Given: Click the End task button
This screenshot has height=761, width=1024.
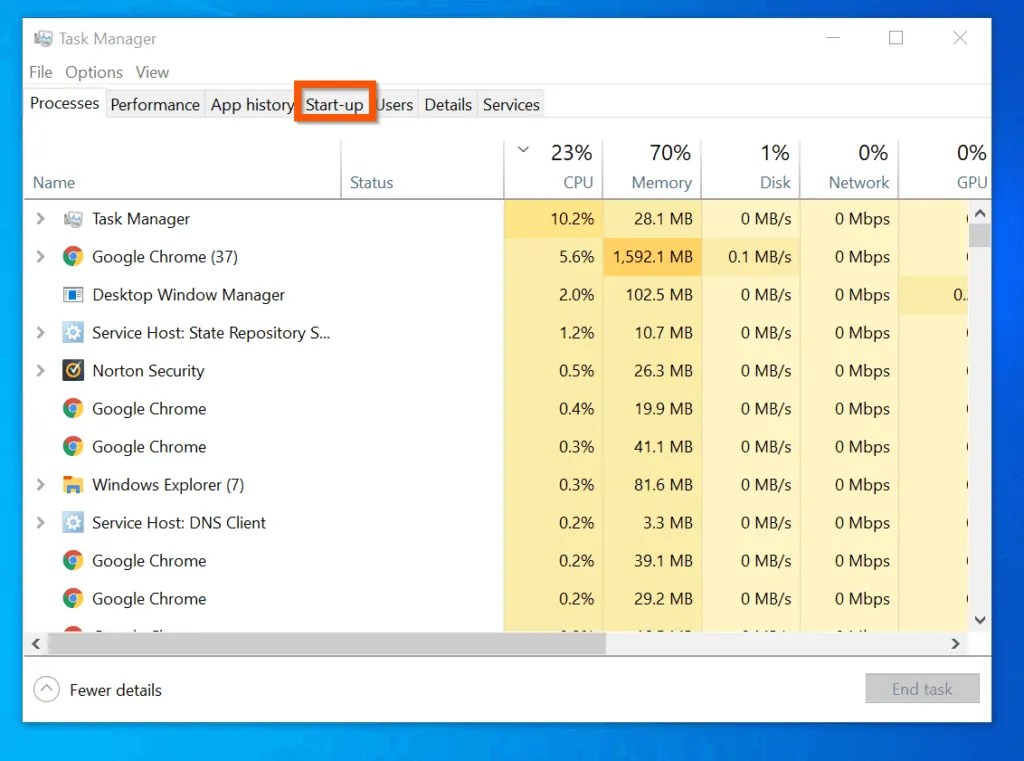Looking at the screenshot, I should (921, 688).
